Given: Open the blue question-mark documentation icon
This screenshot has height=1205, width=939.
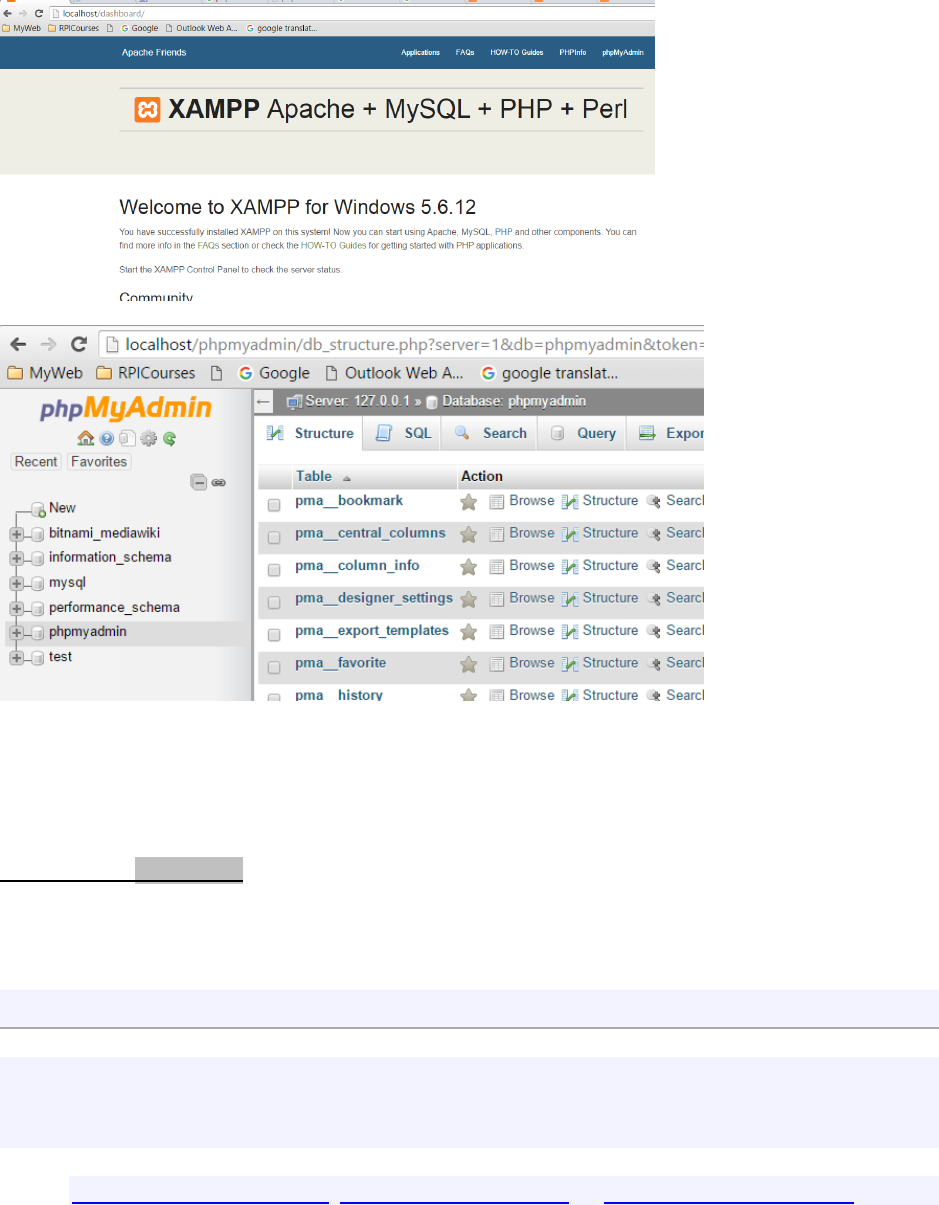Looking at the screenshot, I should [x=107, y=439].
